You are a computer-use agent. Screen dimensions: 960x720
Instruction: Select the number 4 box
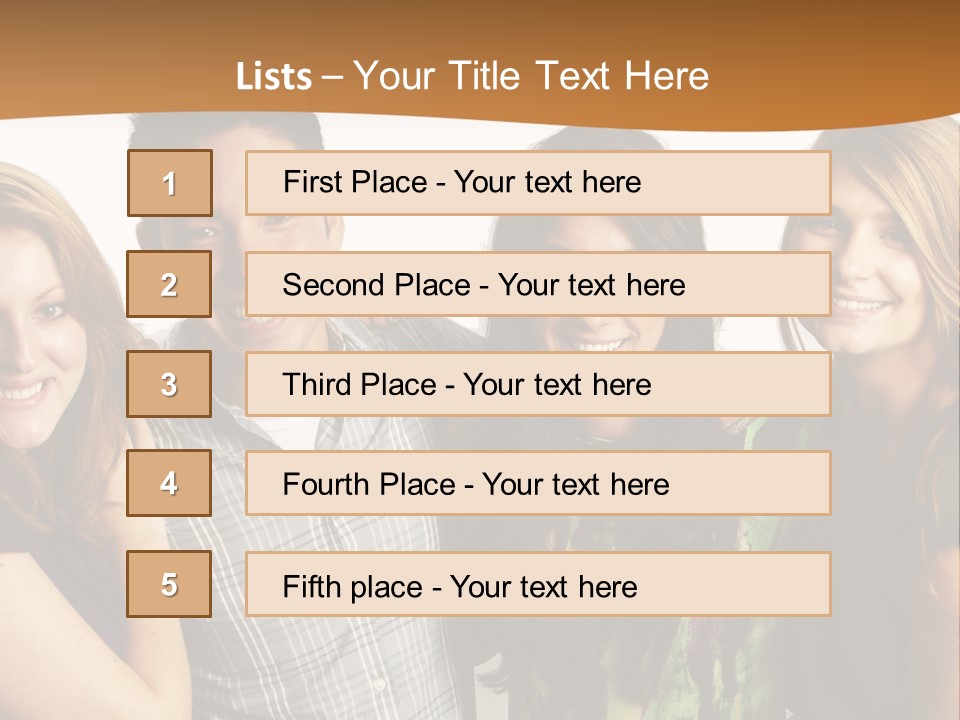pyautogui.click(x=169, y=483)
